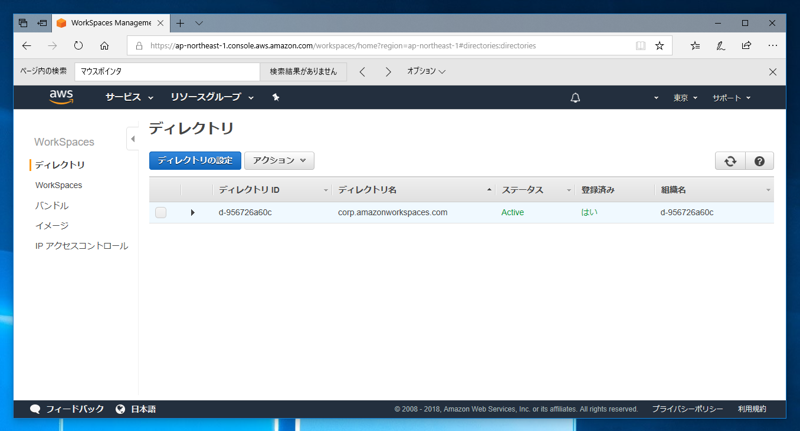Select ディレクトリ in the sidebar

tap(60, 165)
